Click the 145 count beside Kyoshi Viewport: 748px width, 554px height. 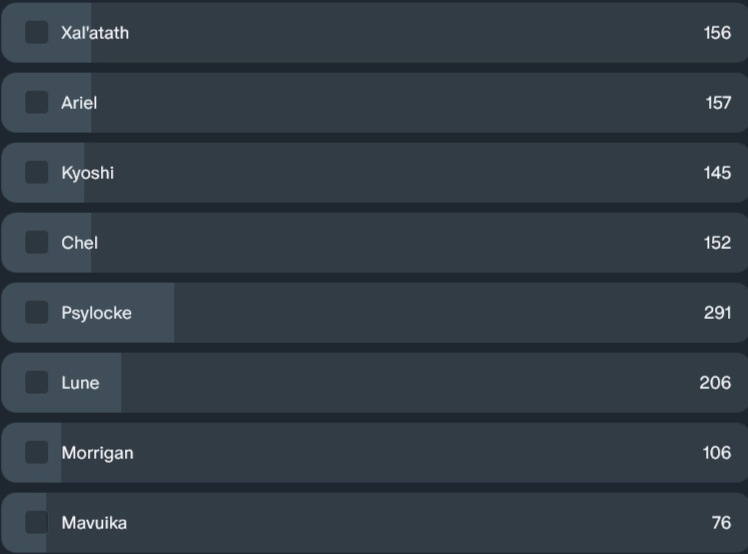point(717,173)
